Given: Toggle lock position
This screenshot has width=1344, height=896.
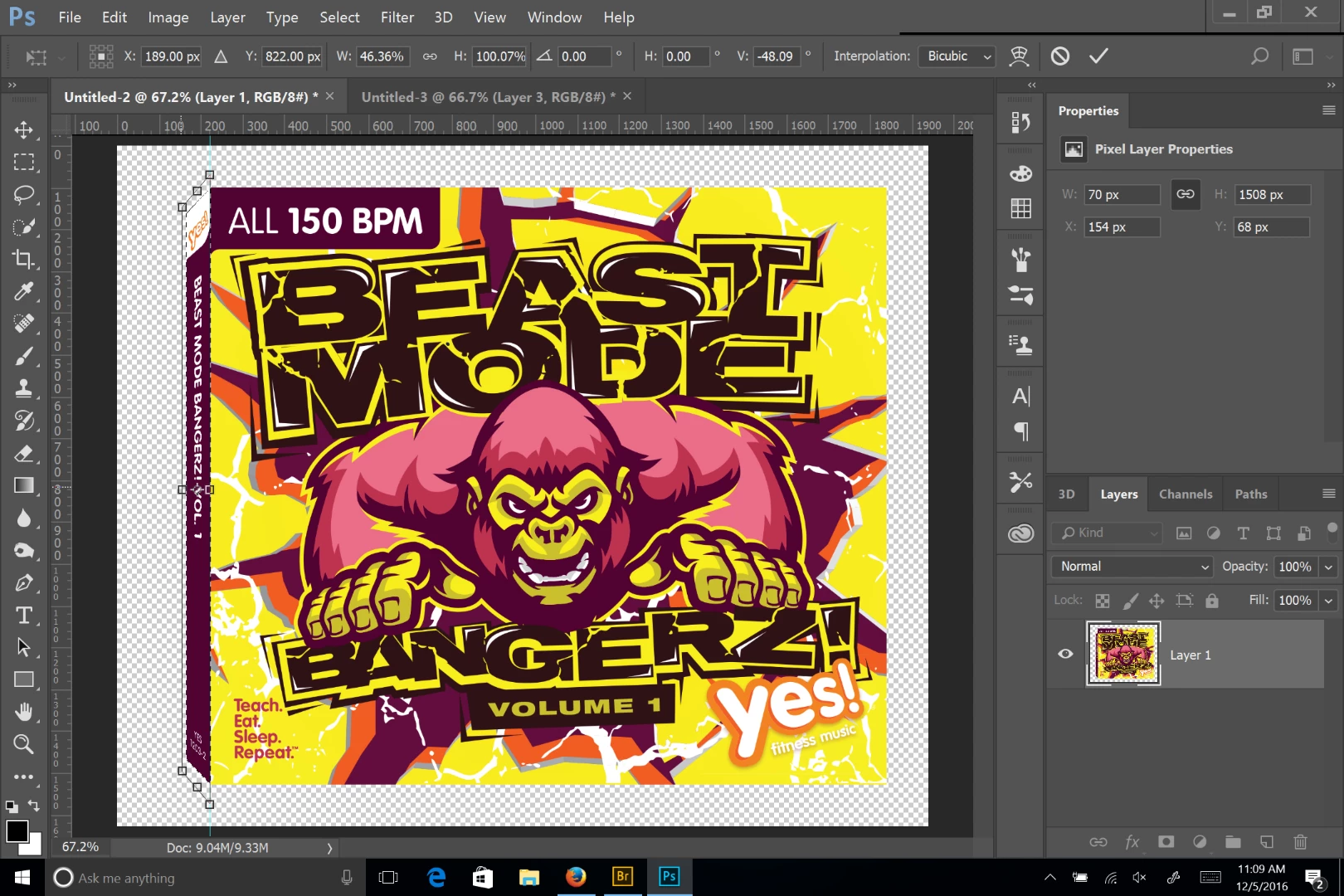Looking at the screenshot, I should click(1157, 601).
